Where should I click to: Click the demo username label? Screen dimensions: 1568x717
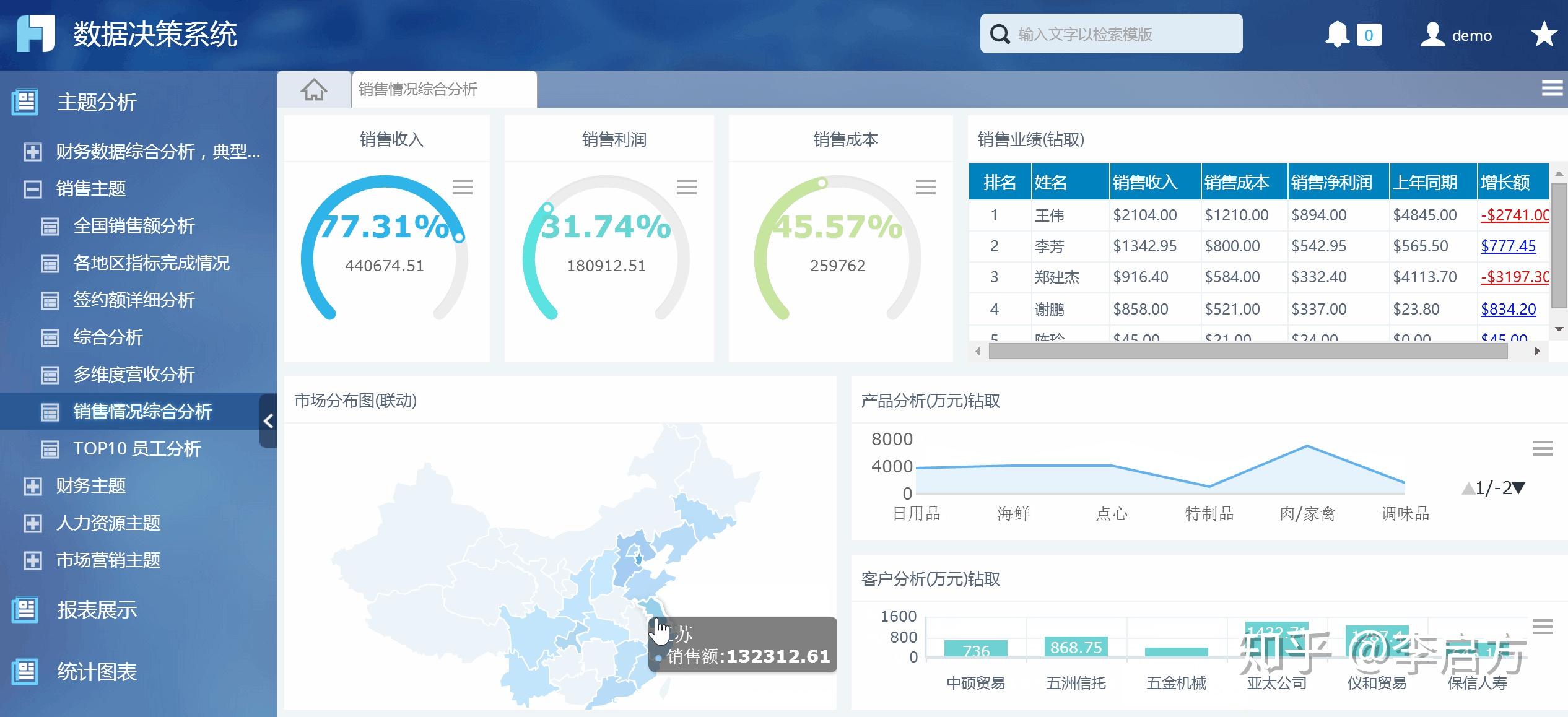pyautogui.click(x=1472, y=36)
